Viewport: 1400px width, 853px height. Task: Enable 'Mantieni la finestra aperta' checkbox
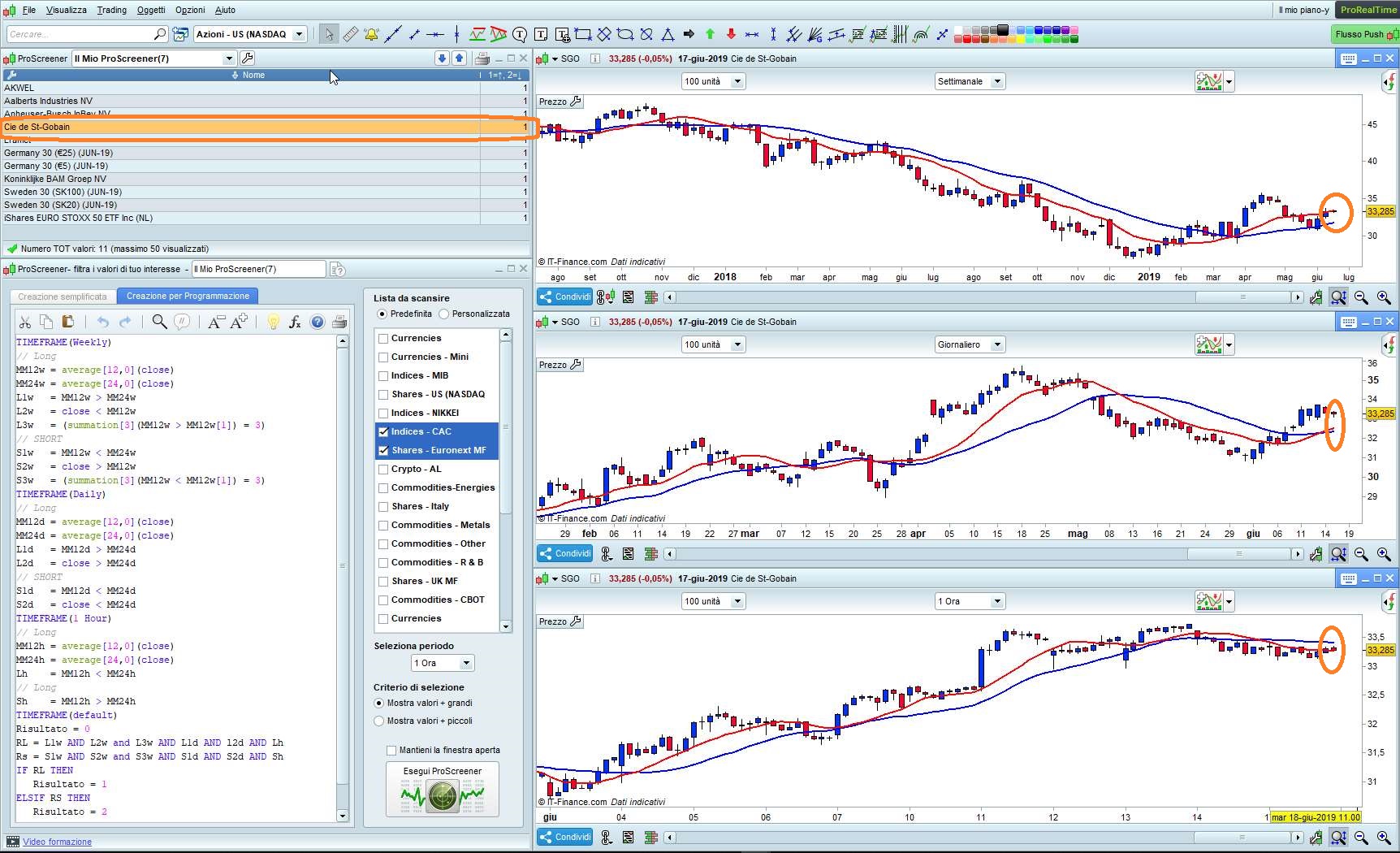(x=391, y=750)
